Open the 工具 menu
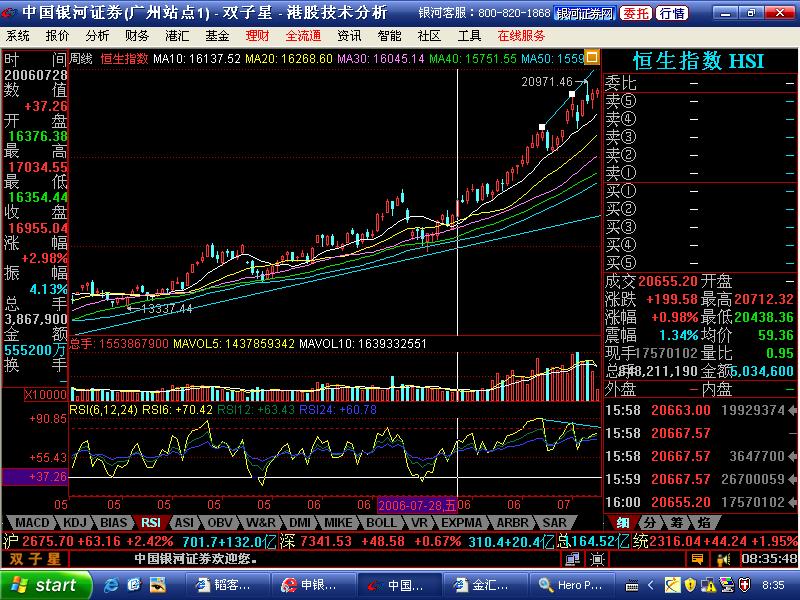This screenshot has width=800, height=600. point(469,36)
